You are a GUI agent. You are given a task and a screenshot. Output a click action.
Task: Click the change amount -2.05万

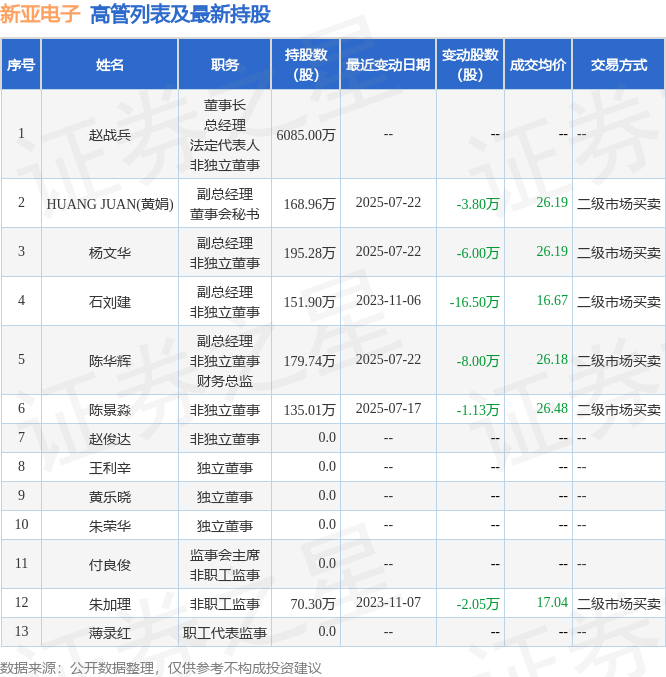pyautogui.click(x=478, y=604)
